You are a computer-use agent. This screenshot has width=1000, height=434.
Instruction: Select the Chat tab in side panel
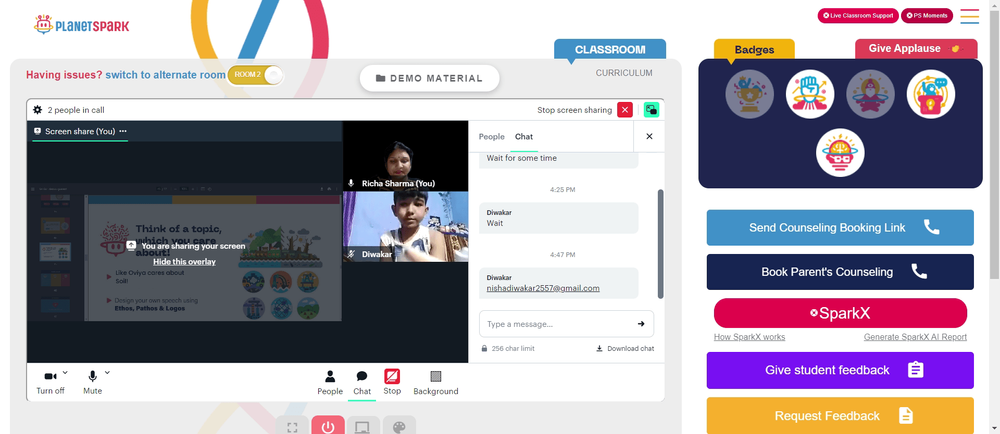click(524, 136)
